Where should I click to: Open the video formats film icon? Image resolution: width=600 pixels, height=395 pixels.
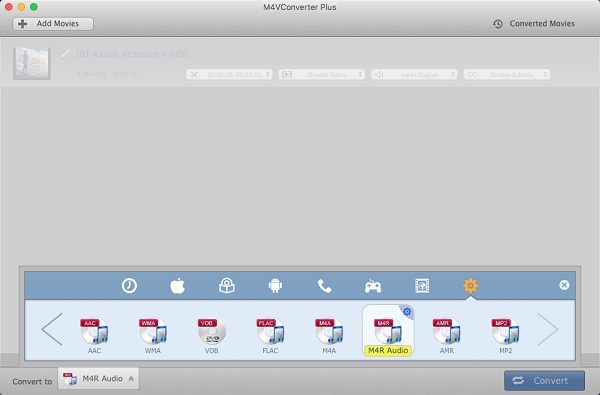pos(422,286)
